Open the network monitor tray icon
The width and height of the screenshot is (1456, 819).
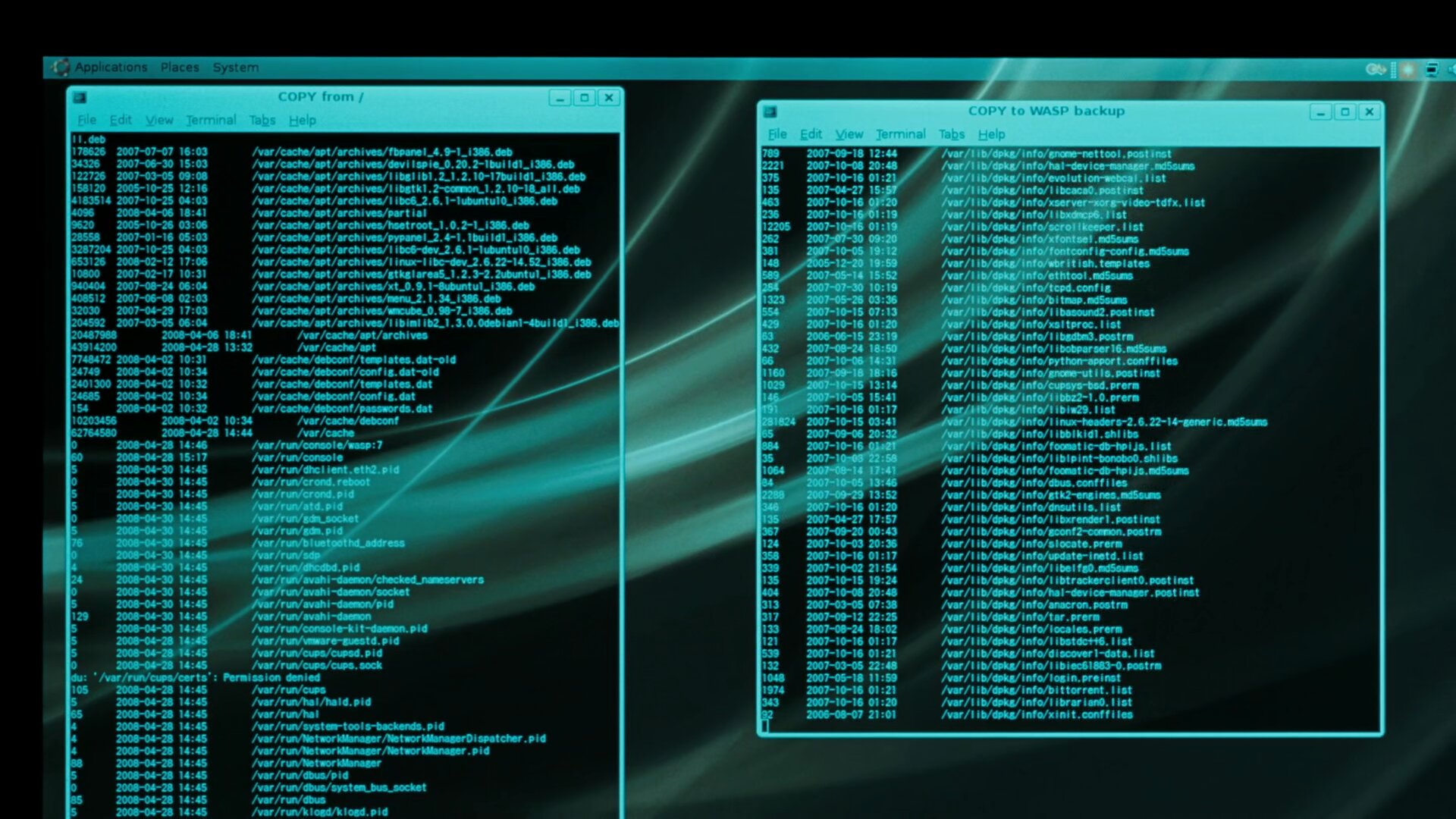pyautogui.click(x=1432, y=70)
